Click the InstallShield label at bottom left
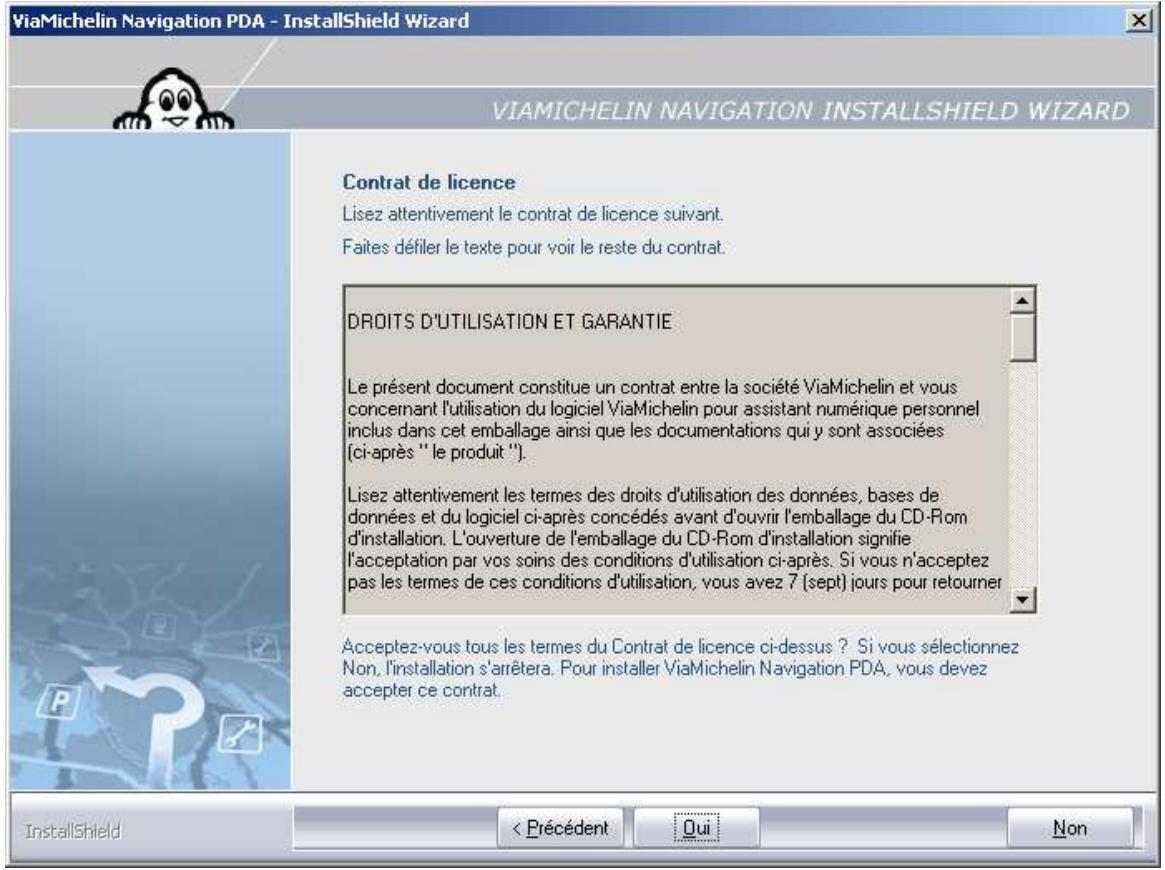The image size is (1165, 870). tap(73, 831)
